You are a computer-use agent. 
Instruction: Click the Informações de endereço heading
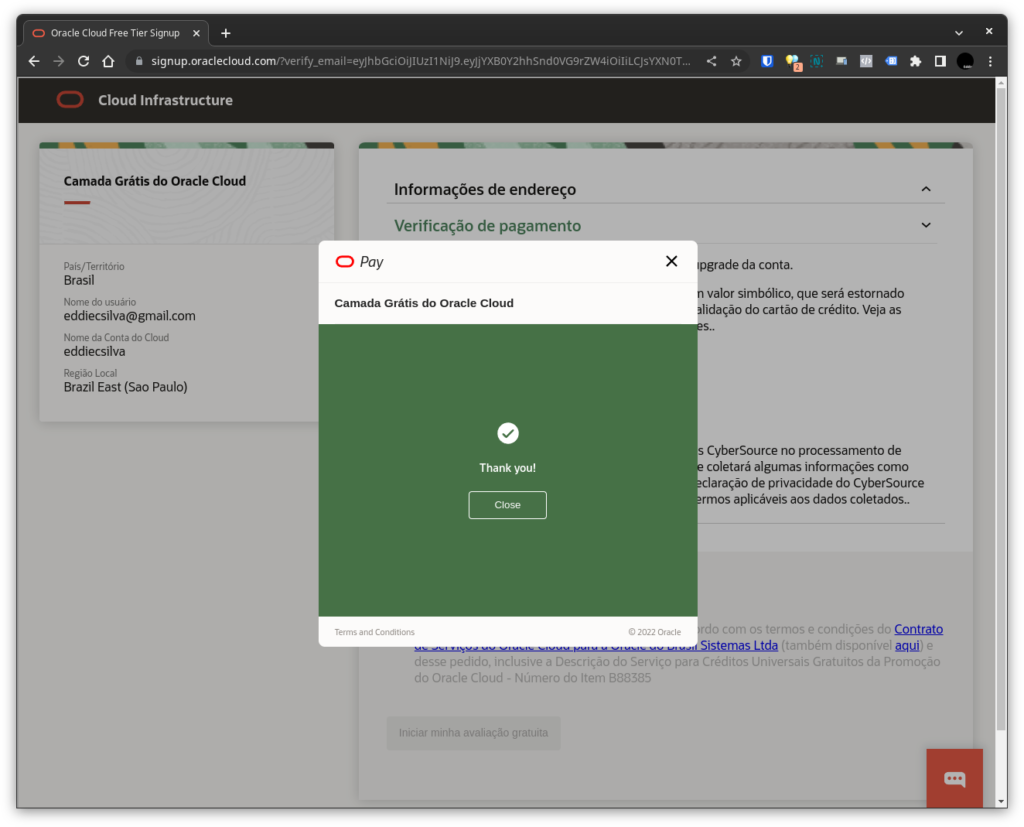click(x=485, y=189)
